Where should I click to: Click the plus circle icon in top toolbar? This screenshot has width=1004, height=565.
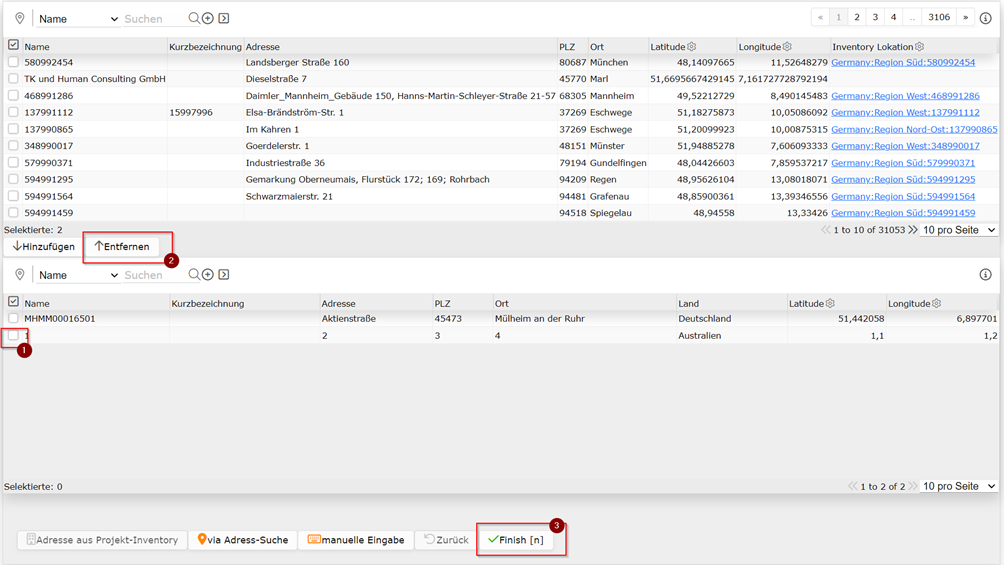[207, 19]
